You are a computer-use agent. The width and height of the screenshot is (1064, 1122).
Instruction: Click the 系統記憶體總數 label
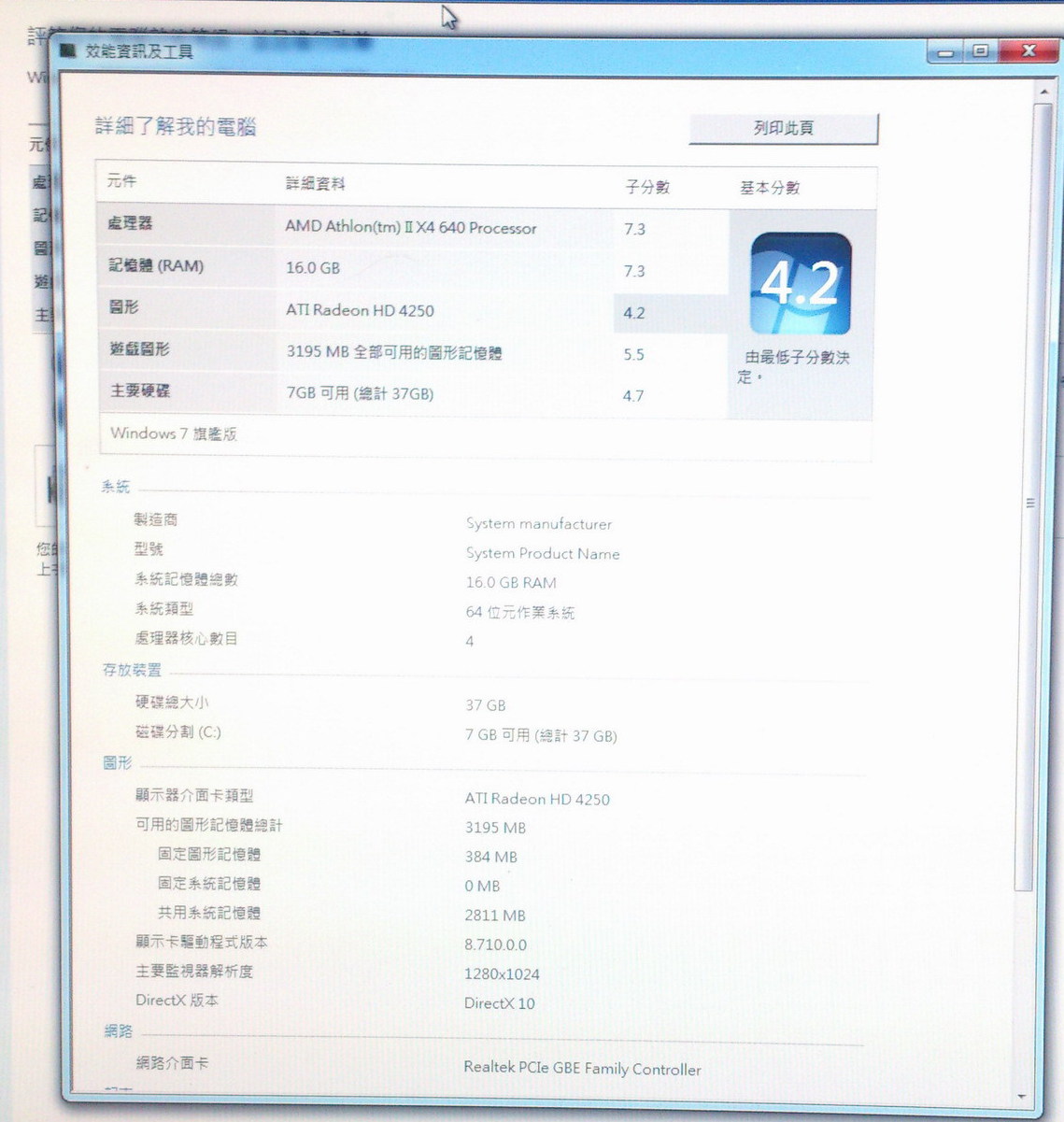[186, 579]
